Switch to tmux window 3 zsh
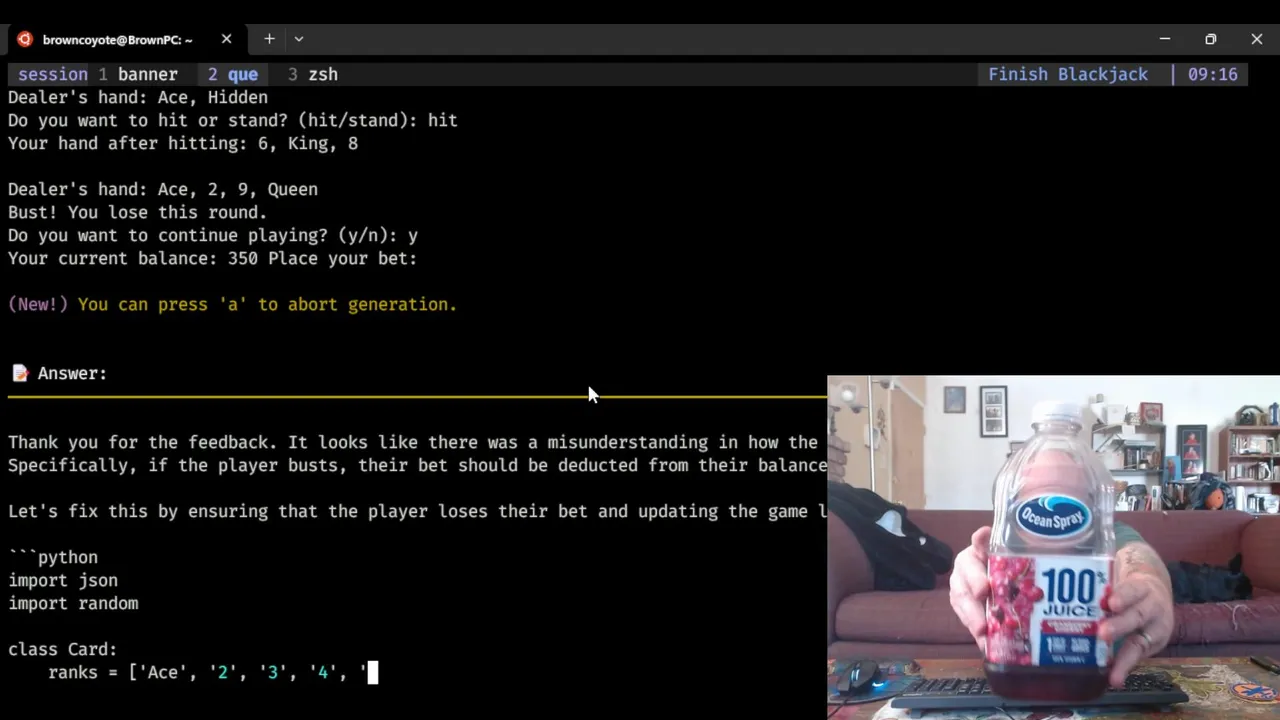The height and width of the screenshot is (720, 1280). click(313, 74)
